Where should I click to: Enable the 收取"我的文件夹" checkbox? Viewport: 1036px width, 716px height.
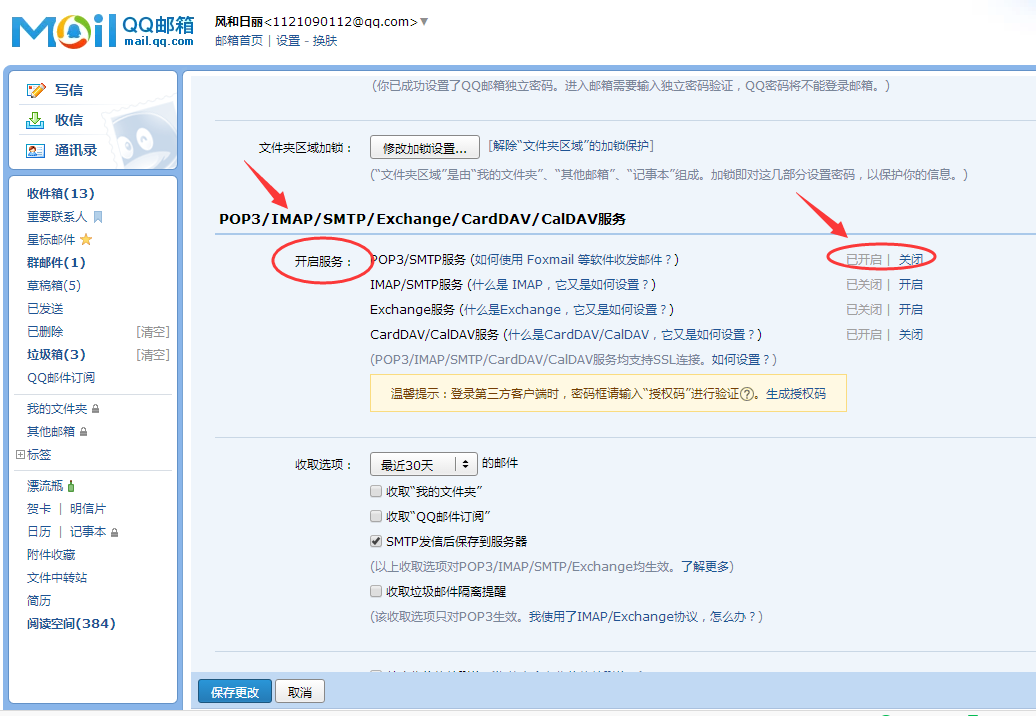(376, 491)
